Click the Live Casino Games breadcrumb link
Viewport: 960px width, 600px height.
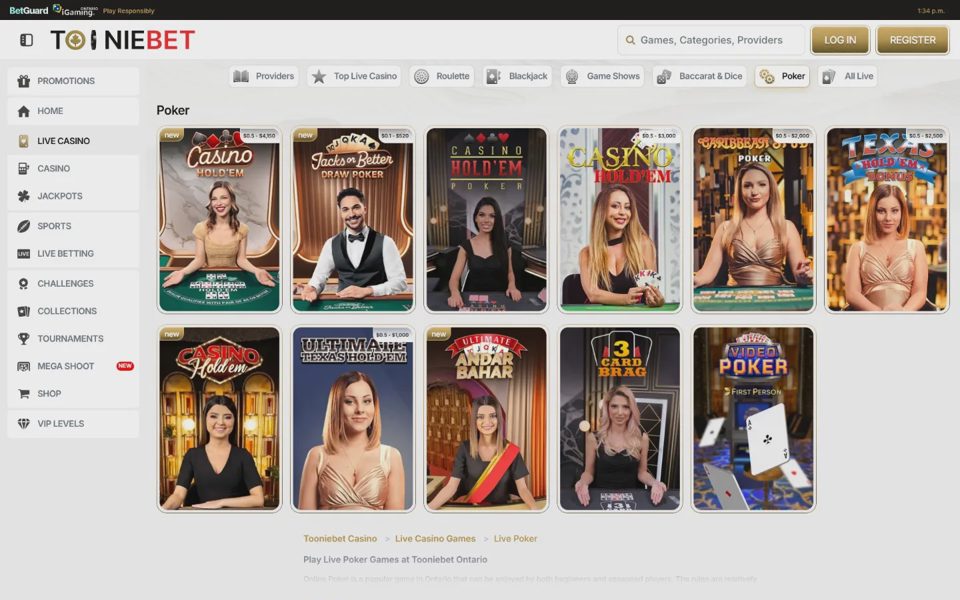(435, 539)
